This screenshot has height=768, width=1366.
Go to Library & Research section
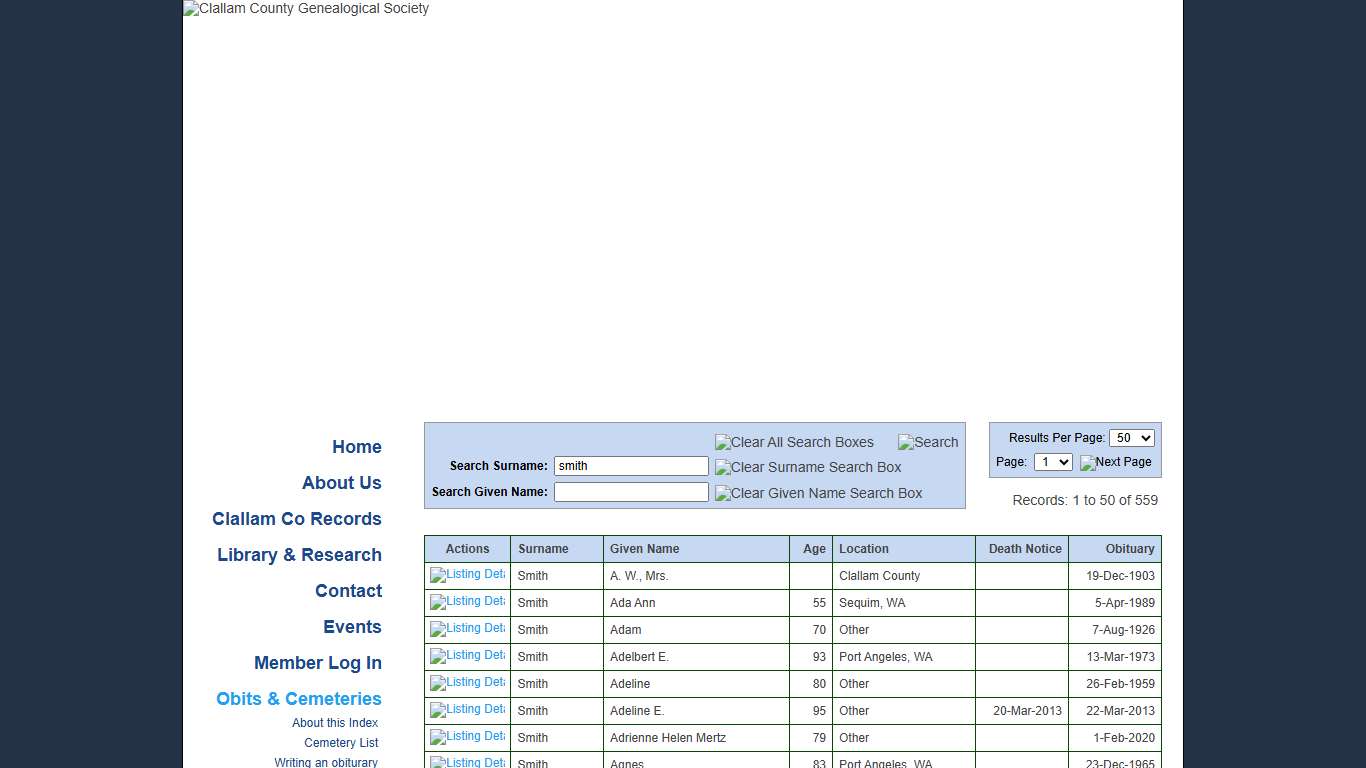coord(299,555)
